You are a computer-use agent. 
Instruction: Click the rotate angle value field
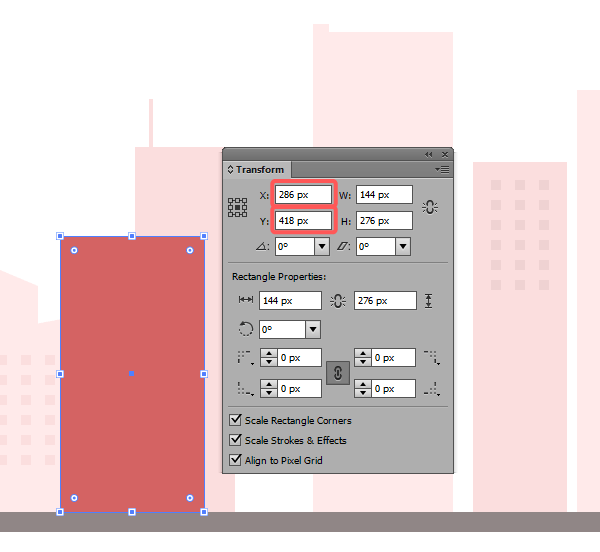pos(295,246)
